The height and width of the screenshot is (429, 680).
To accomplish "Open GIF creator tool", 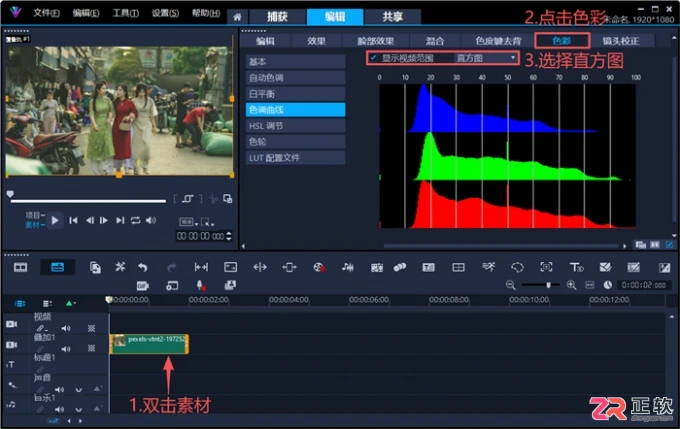I will coord(143,285).
